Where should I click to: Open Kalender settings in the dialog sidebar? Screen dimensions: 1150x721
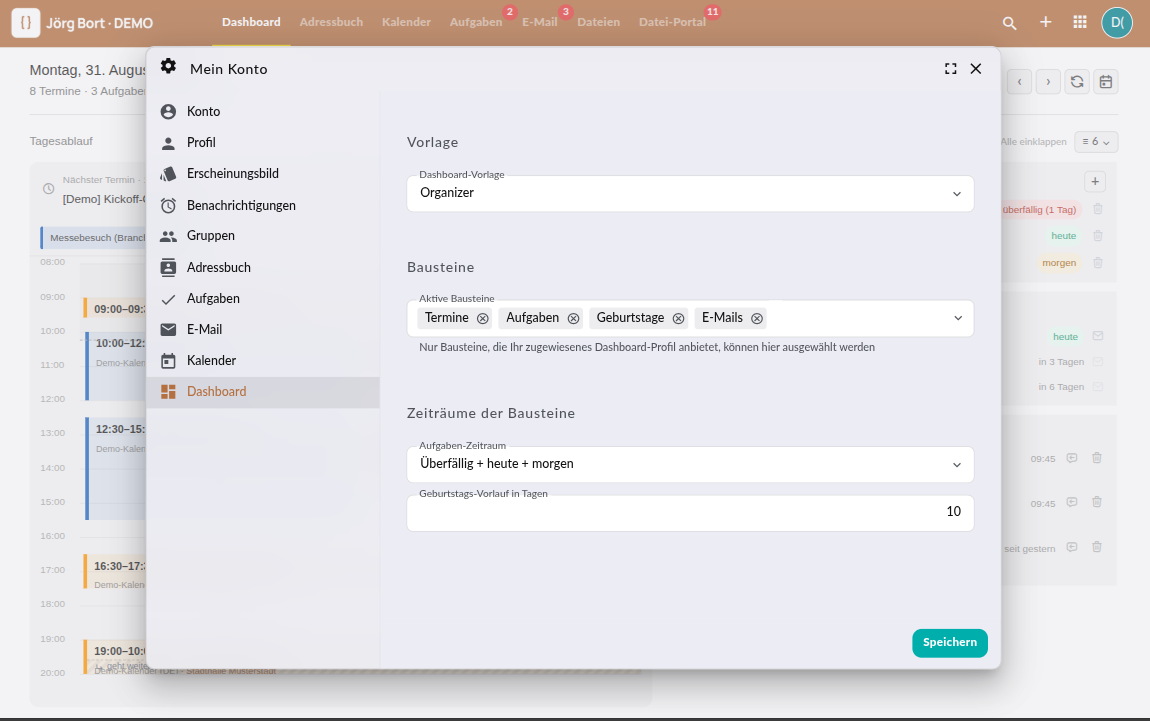click(x=263, y=360)
